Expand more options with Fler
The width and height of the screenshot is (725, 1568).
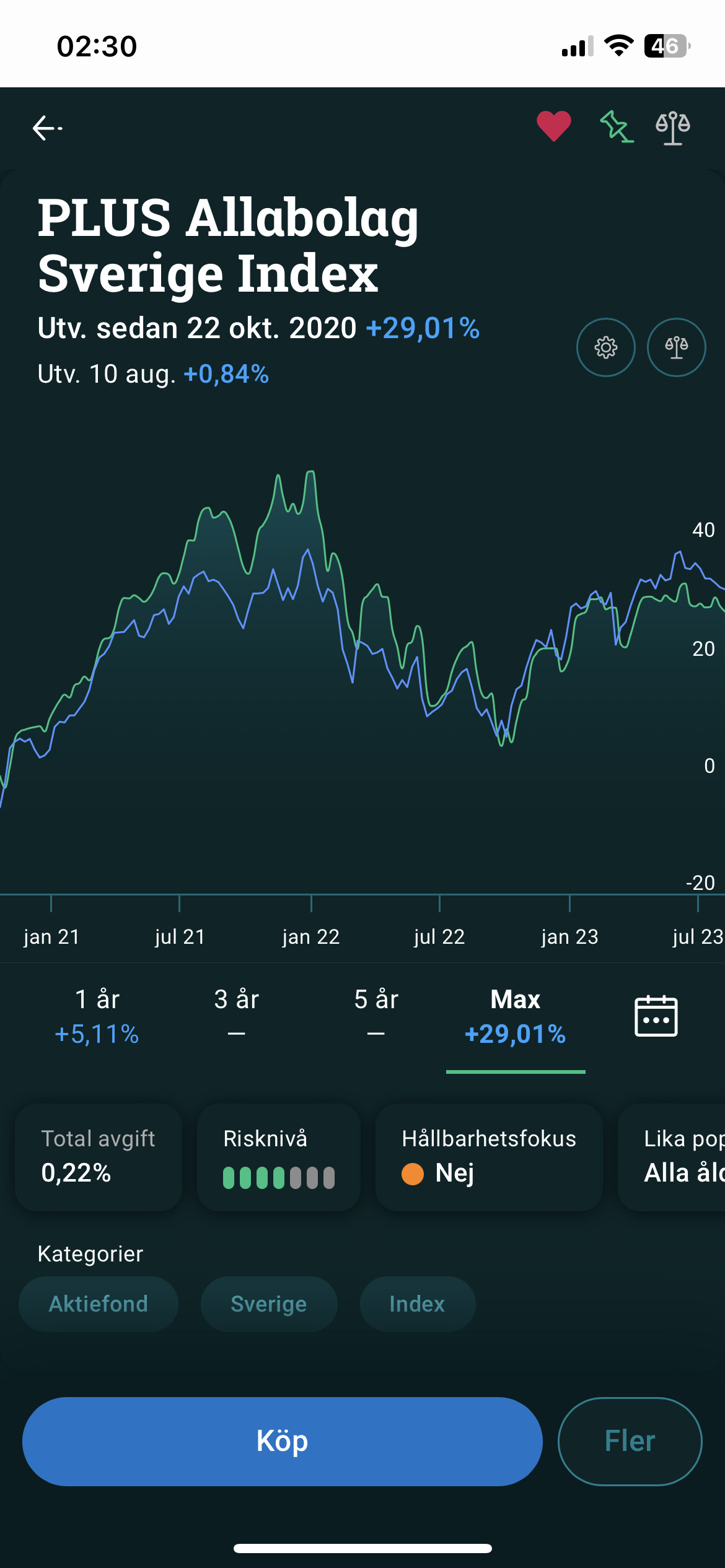coord(630,1441)
